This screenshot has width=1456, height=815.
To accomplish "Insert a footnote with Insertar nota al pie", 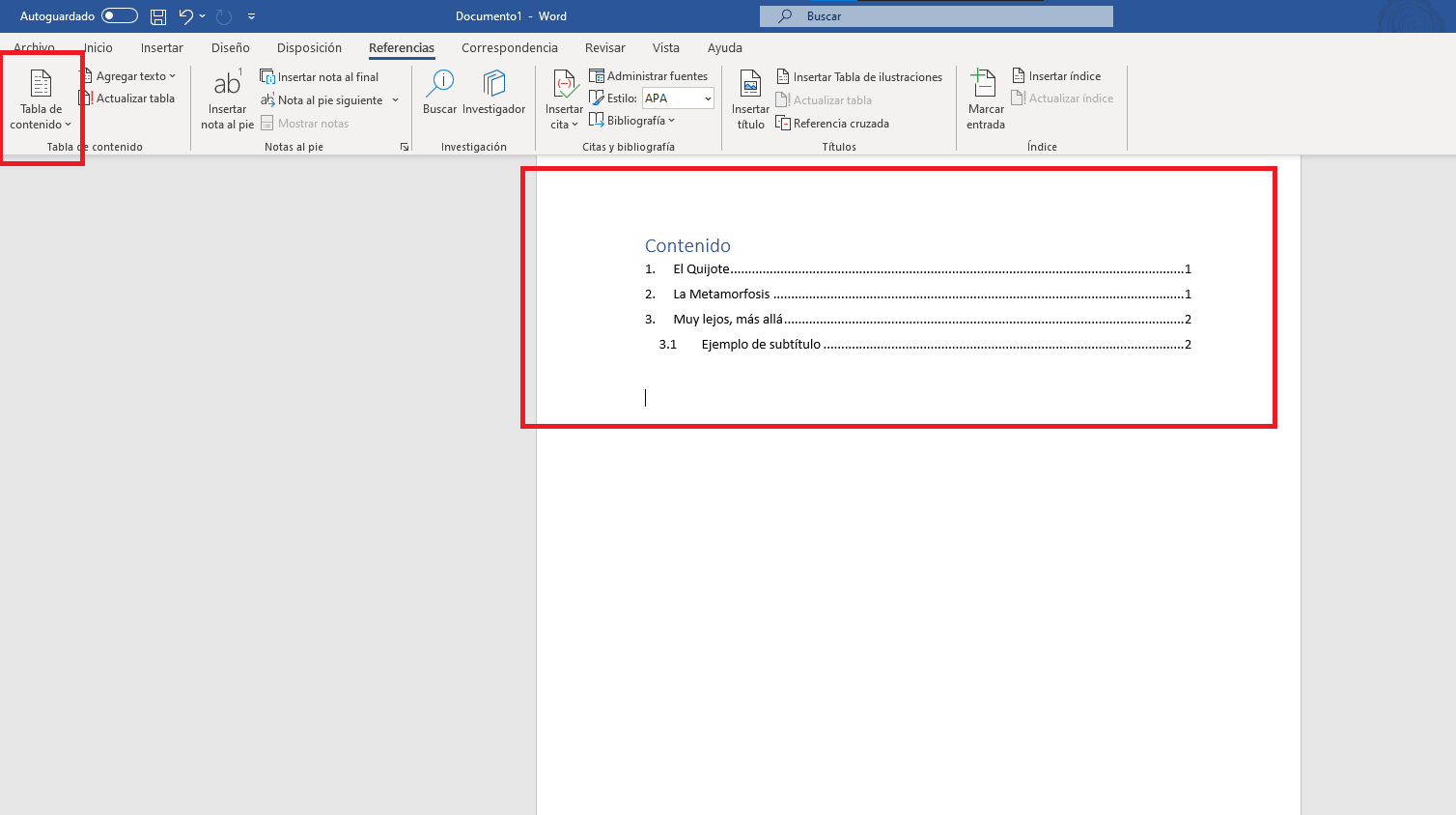I will point(227,99).
